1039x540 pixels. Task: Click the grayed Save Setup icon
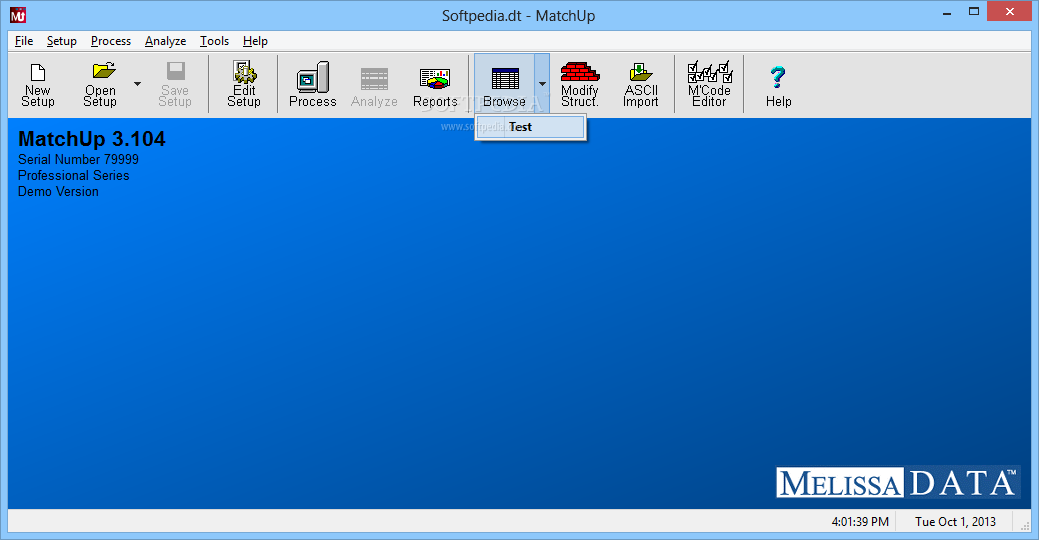[x=175, y=84]
